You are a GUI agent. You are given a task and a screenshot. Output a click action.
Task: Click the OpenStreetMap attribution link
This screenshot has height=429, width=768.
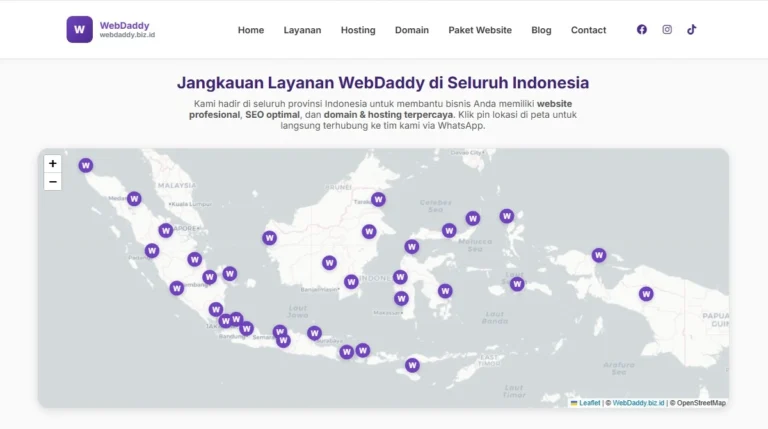click(701, 403)
